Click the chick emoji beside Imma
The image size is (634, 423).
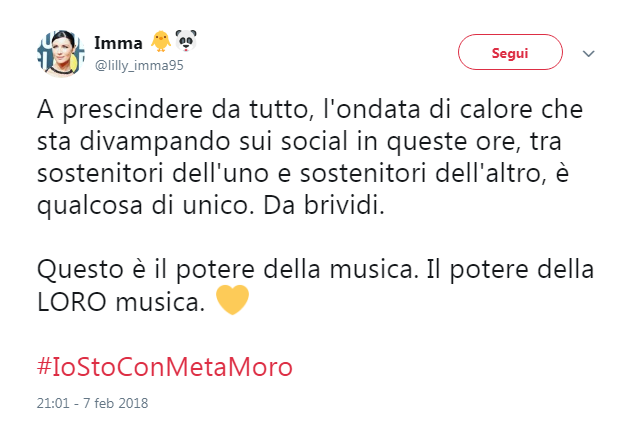point(160,42)
